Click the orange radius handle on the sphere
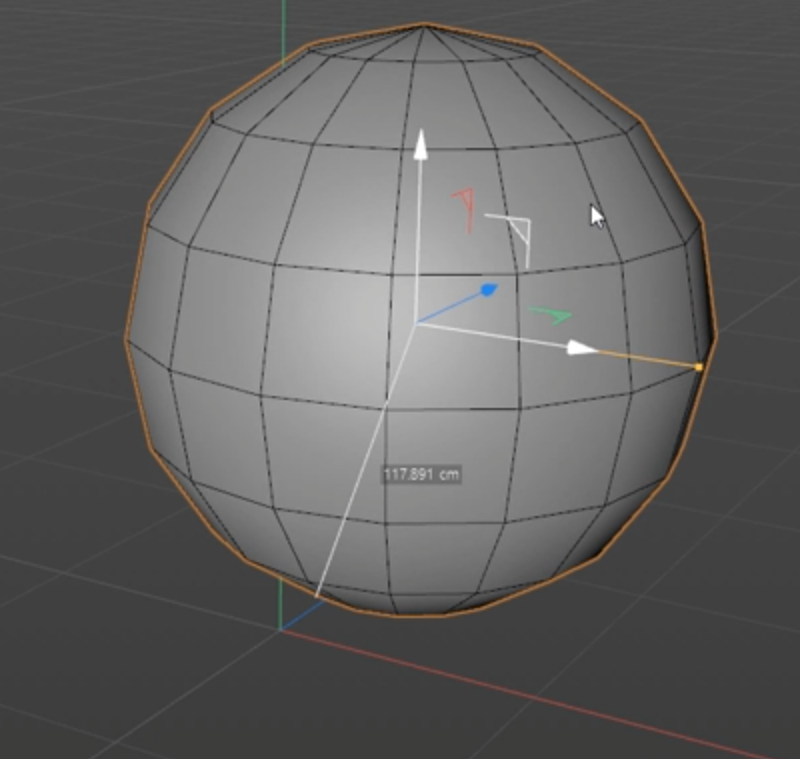This screenshot has width=800, height=759. pyautogui.click(x=698, y=367)
